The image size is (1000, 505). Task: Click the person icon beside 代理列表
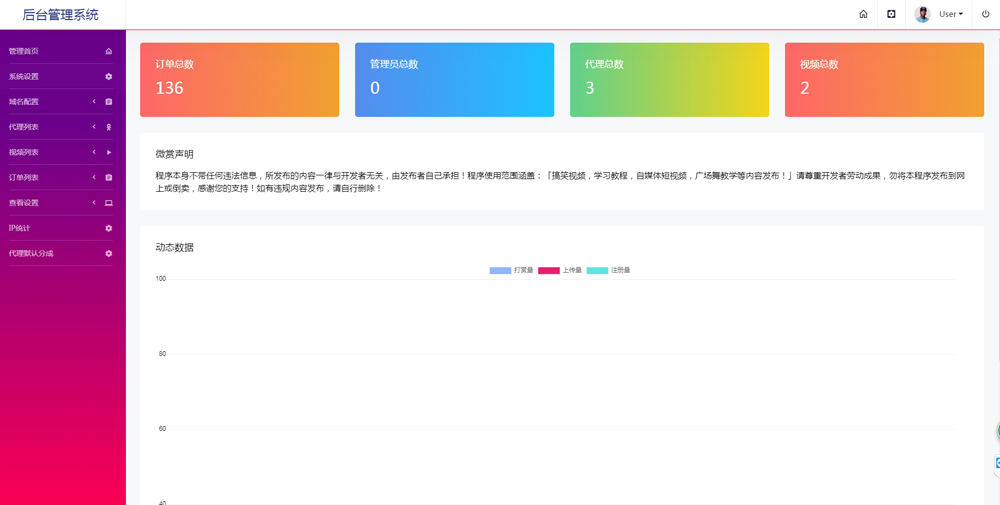[109, 127]
